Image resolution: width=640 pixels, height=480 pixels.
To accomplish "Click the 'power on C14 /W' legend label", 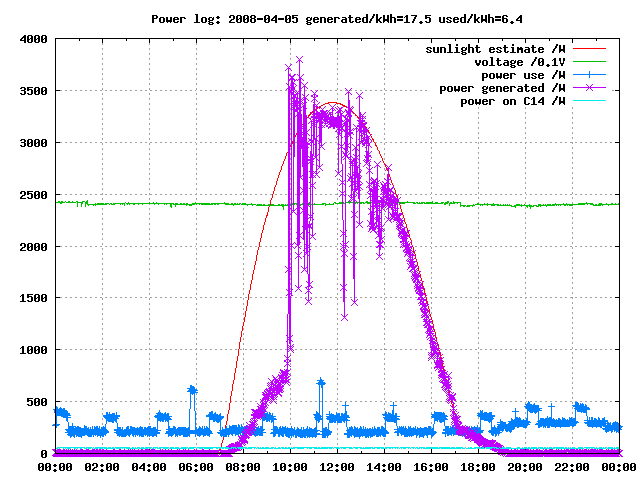I will (513, 101).
